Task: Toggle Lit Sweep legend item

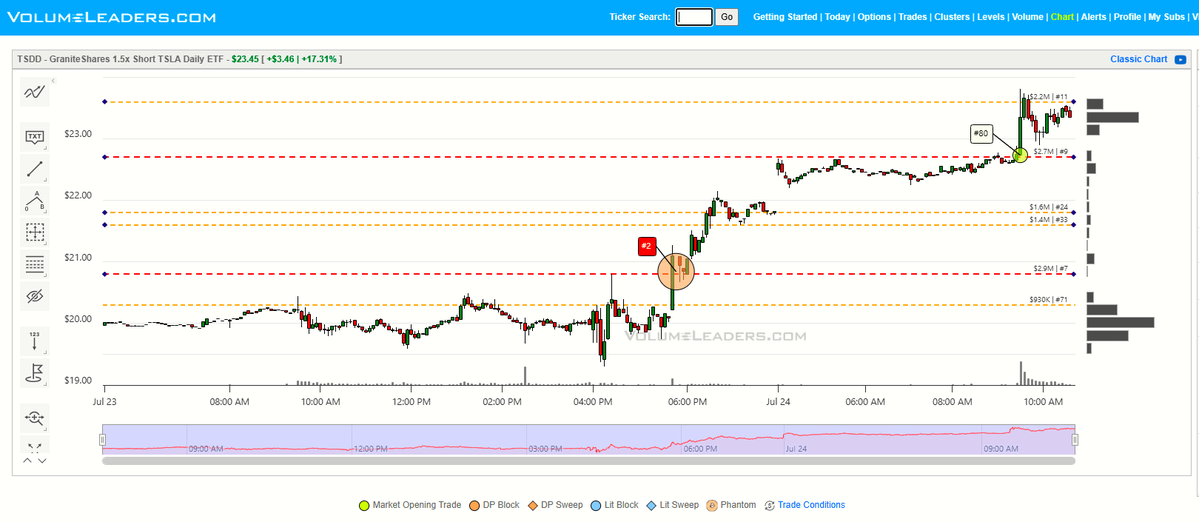Action: coord(673,505)
